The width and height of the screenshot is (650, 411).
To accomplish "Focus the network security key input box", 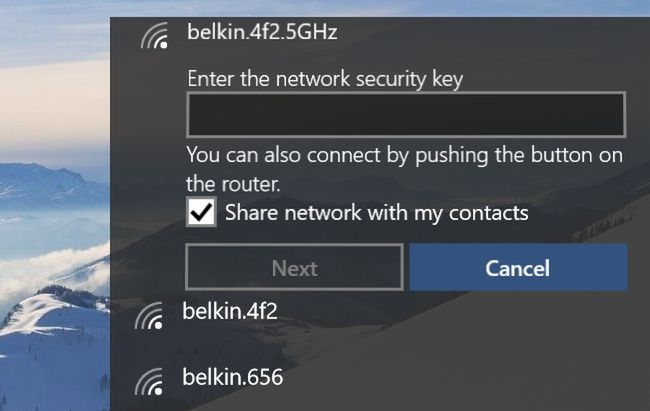I will pyautogui.click(x=406, y=114).
